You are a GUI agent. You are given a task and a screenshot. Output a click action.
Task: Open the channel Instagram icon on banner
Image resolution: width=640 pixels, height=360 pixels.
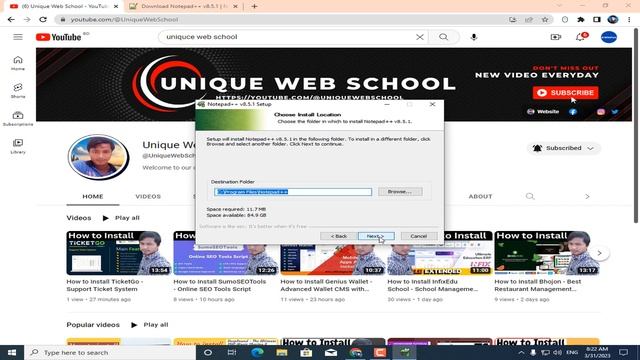(601, 111)
